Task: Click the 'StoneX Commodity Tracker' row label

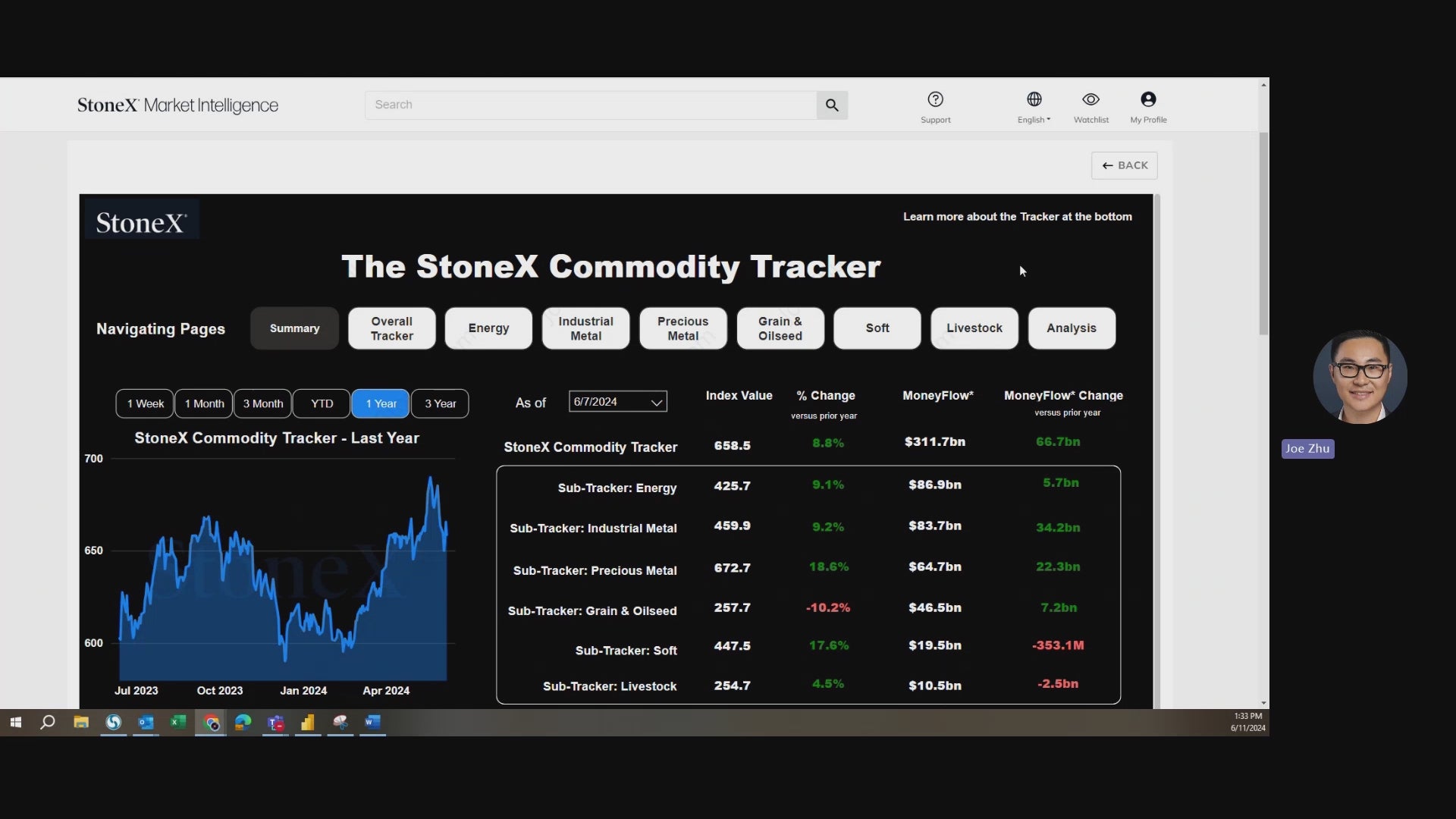Action: click(590, 447)
